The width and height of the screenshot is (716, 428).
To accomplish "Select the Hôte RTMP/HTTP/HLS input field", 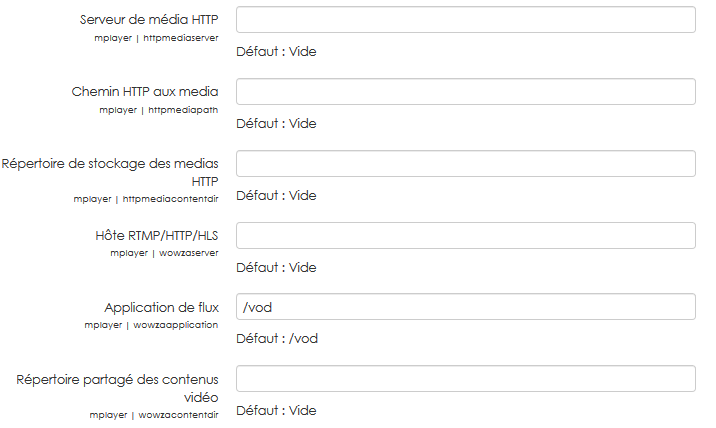I will pyautogui.click(x=465, y=236).
